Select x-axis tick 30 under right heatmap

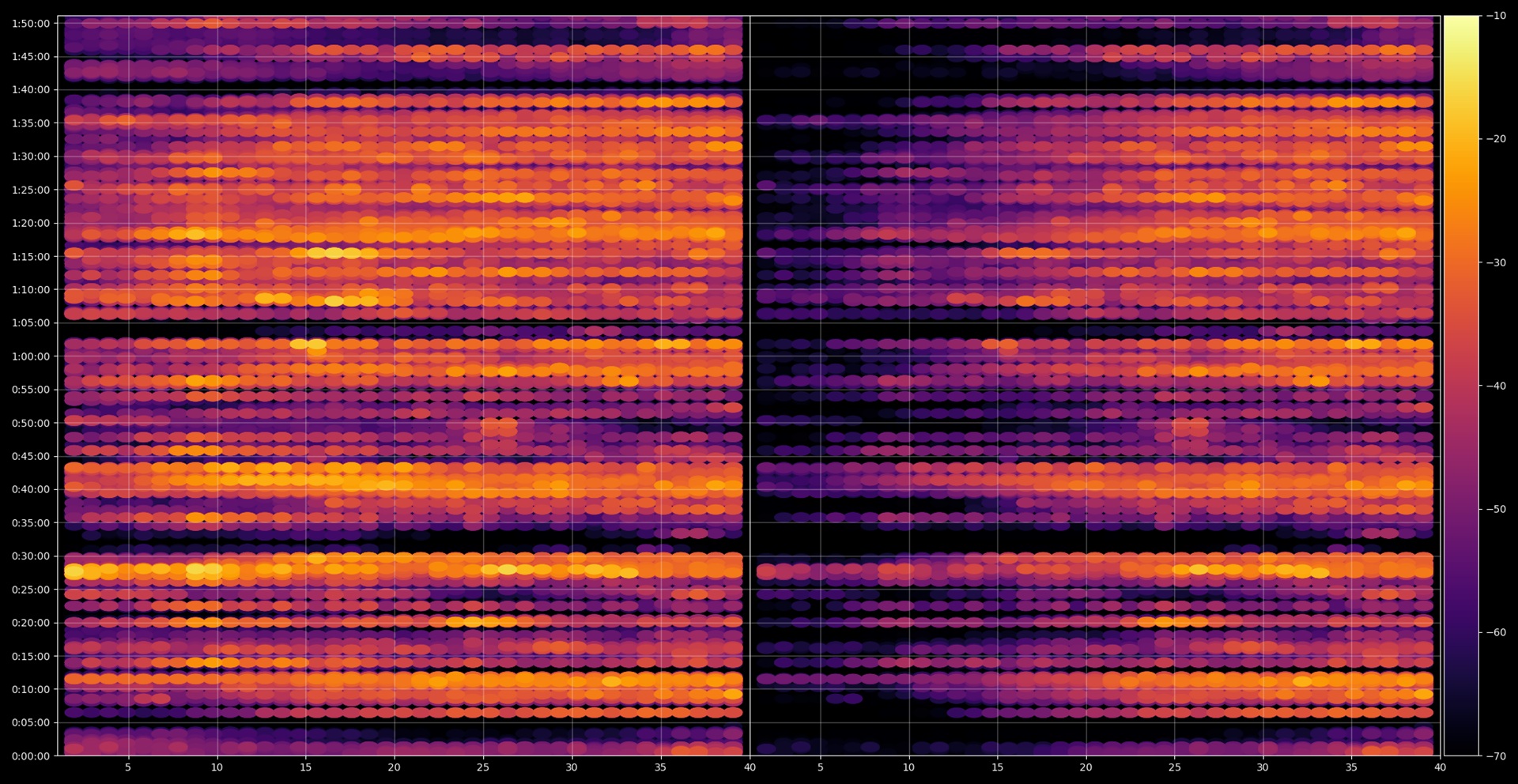pyautogui.click(x=1263, y=767)
